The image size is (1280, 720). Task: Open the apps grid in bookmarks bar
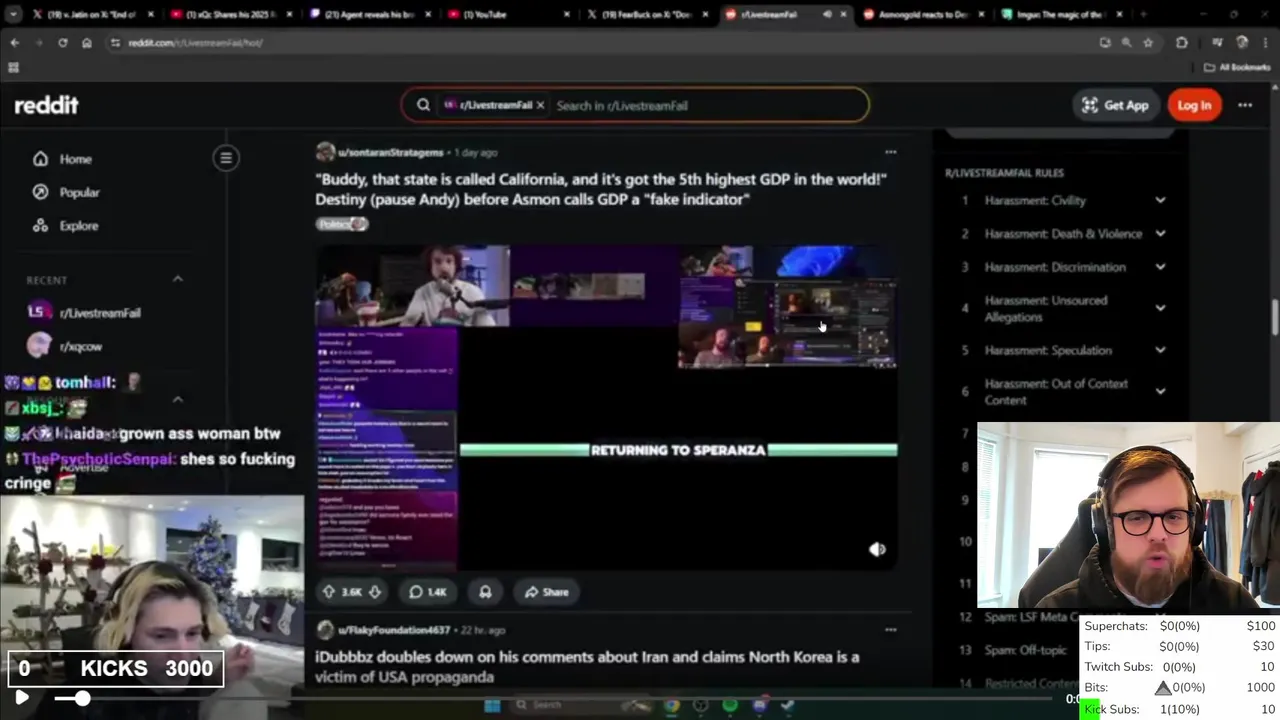coord(13,67)
